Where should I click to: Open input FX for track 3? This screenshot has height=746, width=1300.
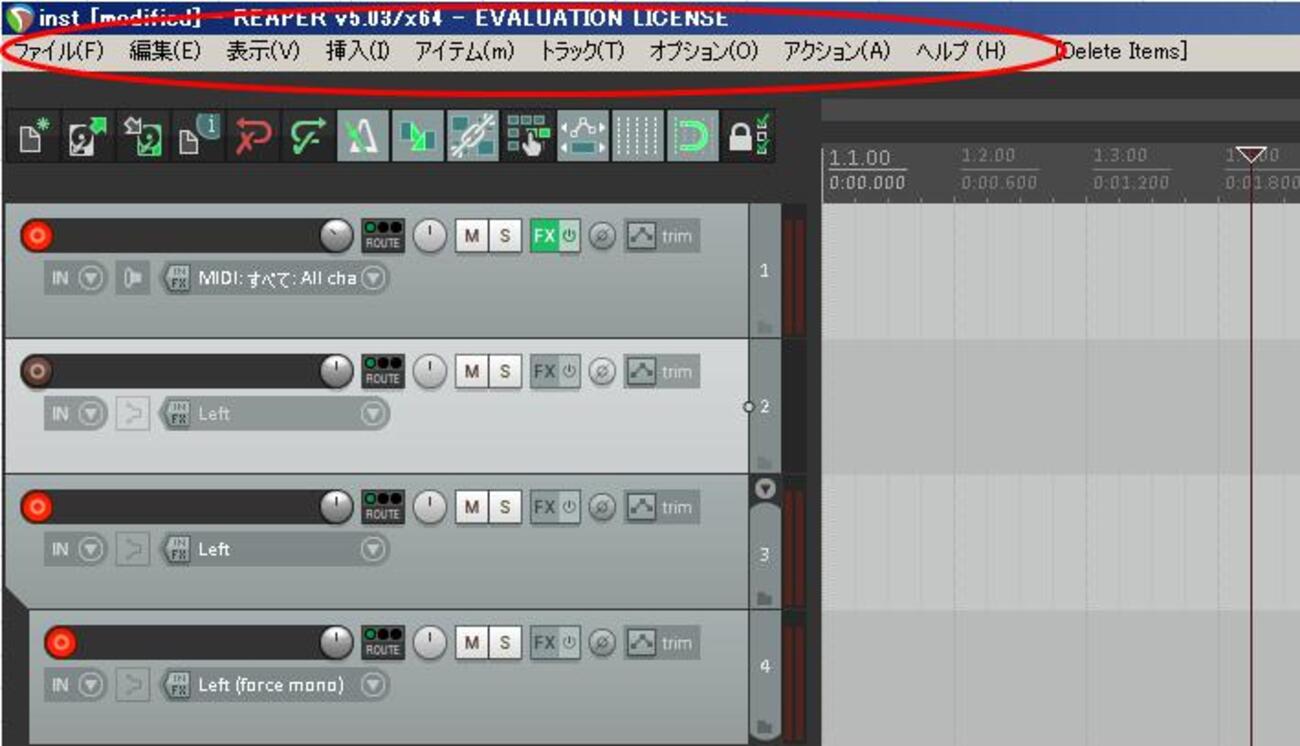click(178, 549)
